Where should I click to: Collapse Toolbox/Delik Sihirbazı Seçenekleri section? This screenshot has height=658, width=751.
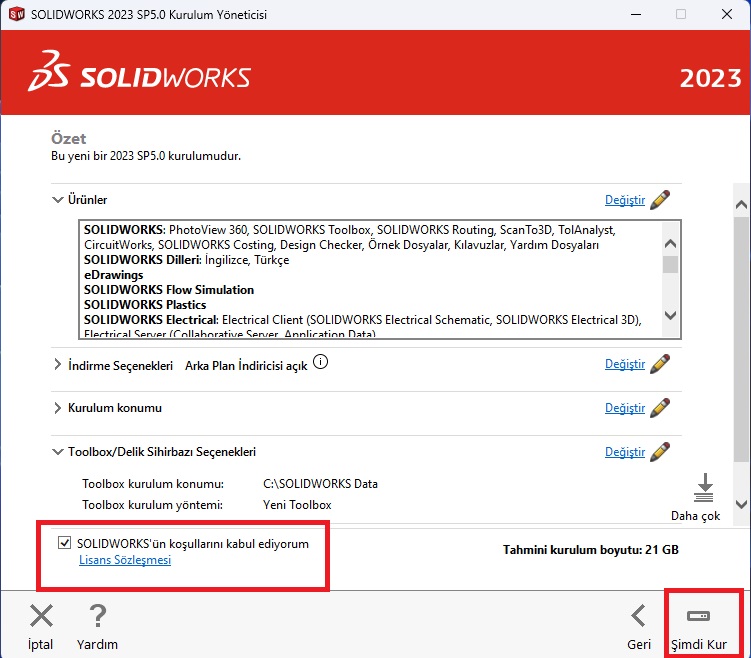(x=57, y=452)
